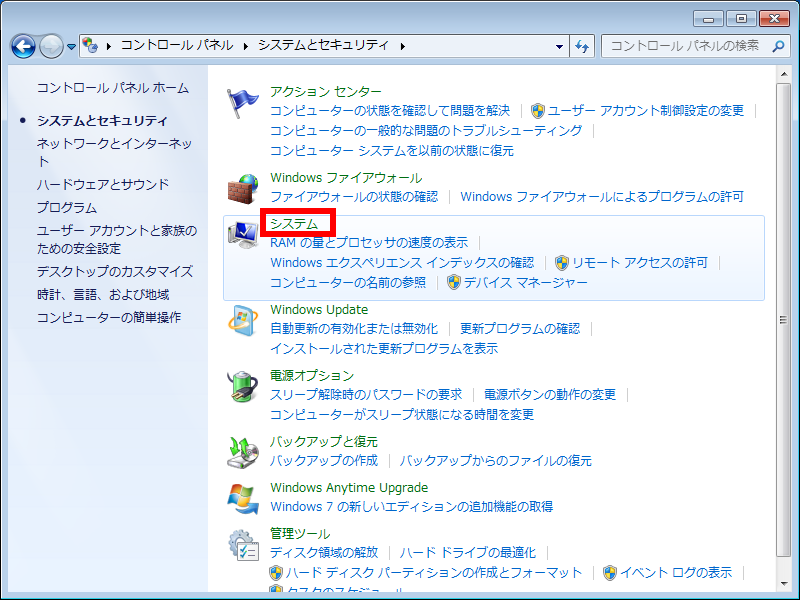The height and width of the screenshot is (600, 800).
Task: Open ハードウェアとサウンド in the left sidebar
Action: point(103,184)
